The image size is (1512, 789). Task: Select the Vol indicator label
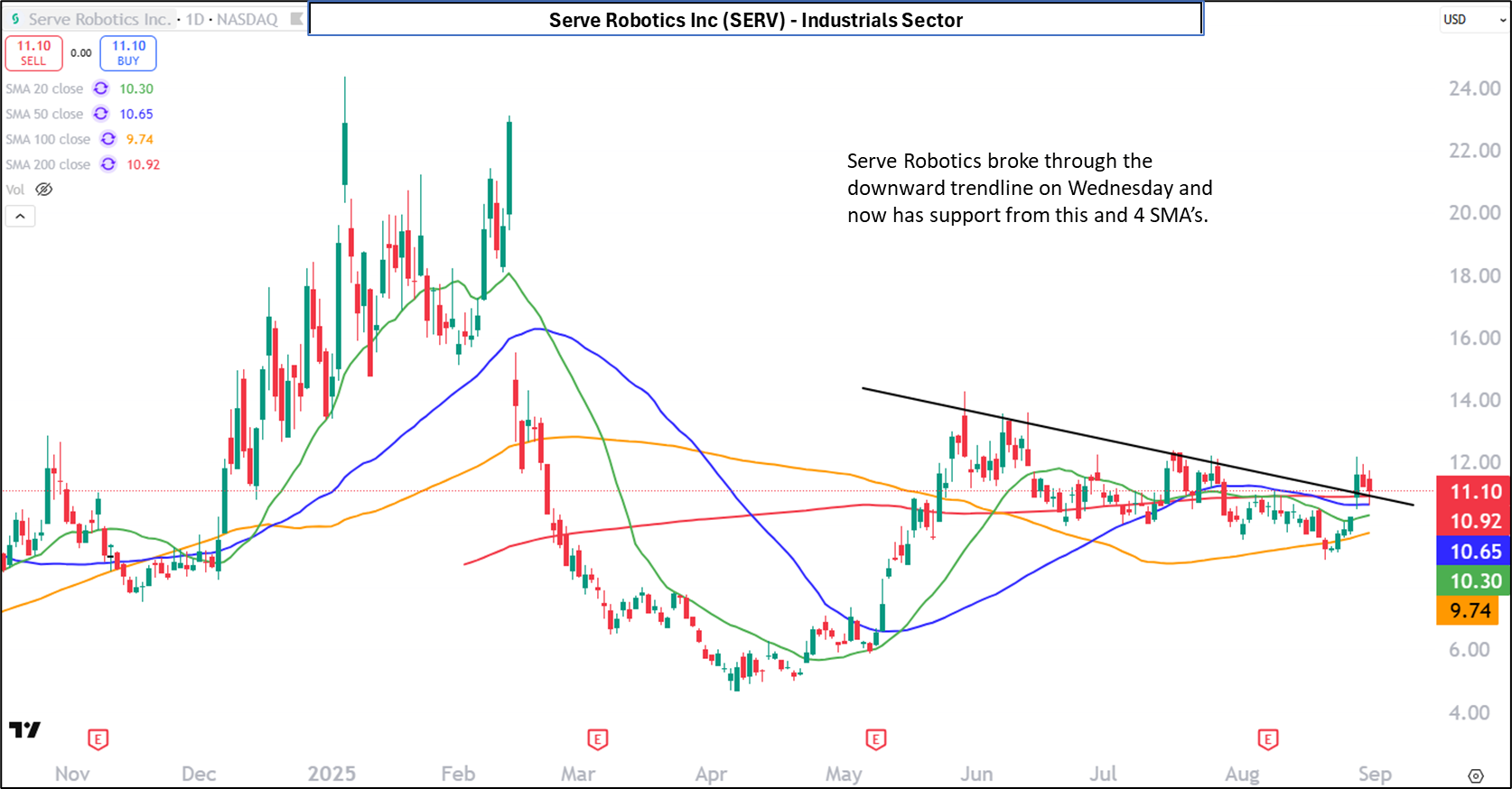pyautogui.click(x=15, y=190)
